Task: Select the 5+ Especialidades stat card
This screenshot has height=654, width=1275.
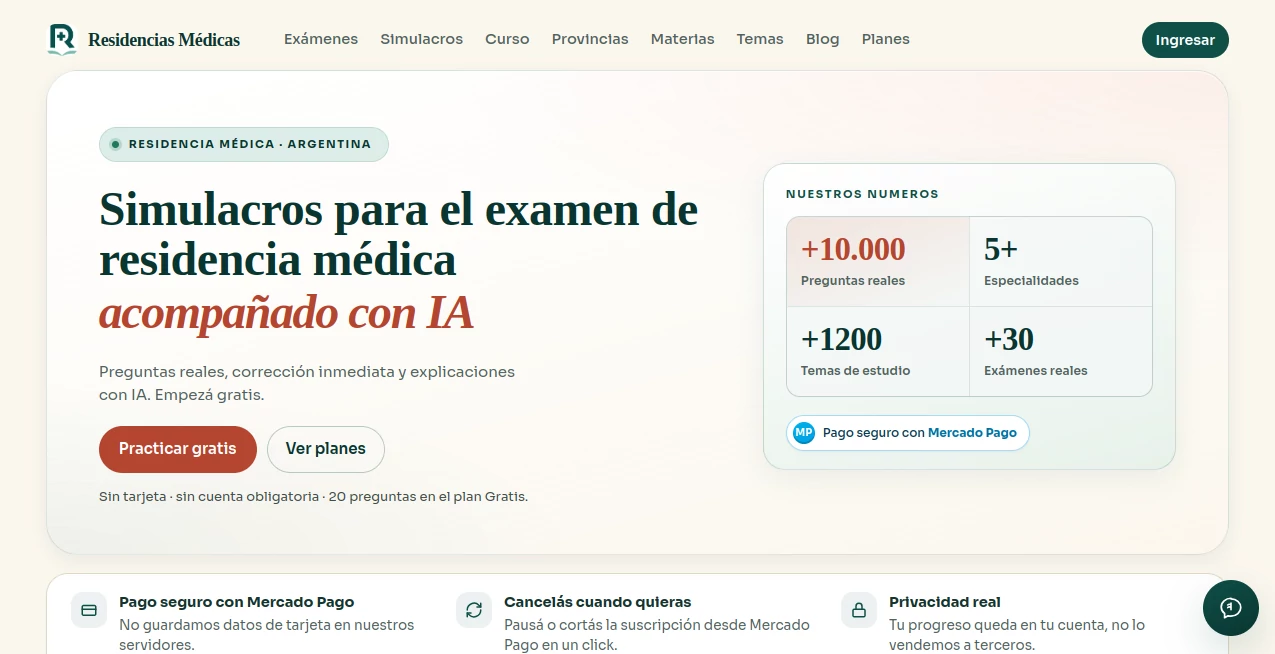Action: (1061, 262)
